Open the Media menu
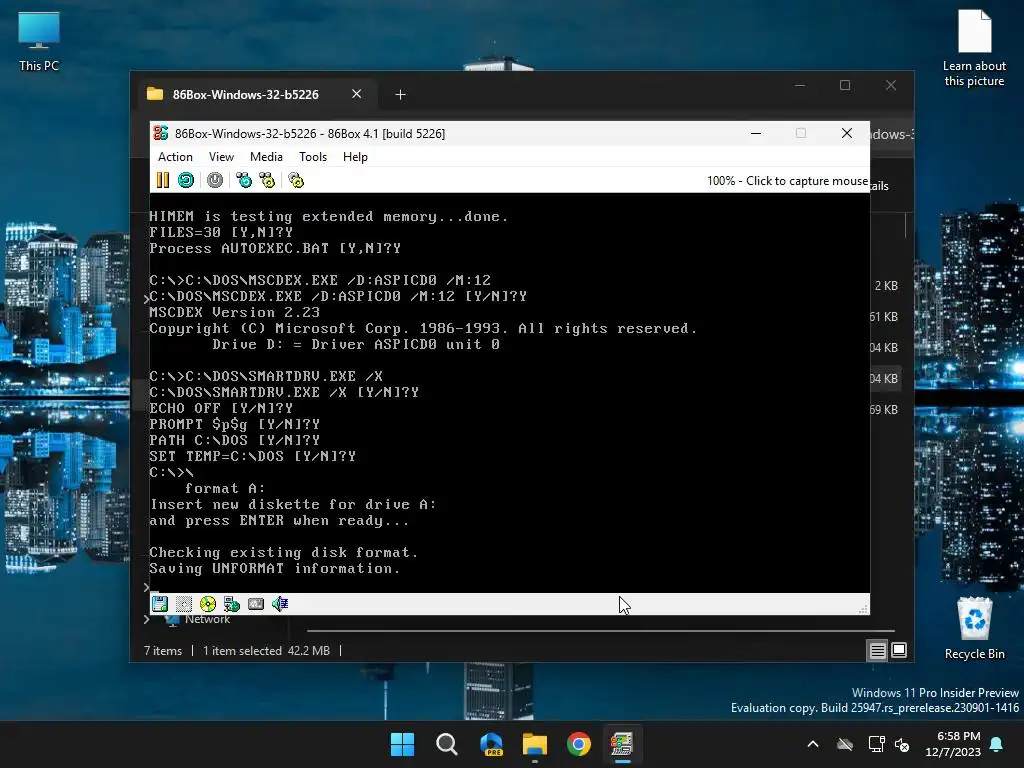Image resolution: width=1024 pixels, height=768 pixels. point(266,157)
